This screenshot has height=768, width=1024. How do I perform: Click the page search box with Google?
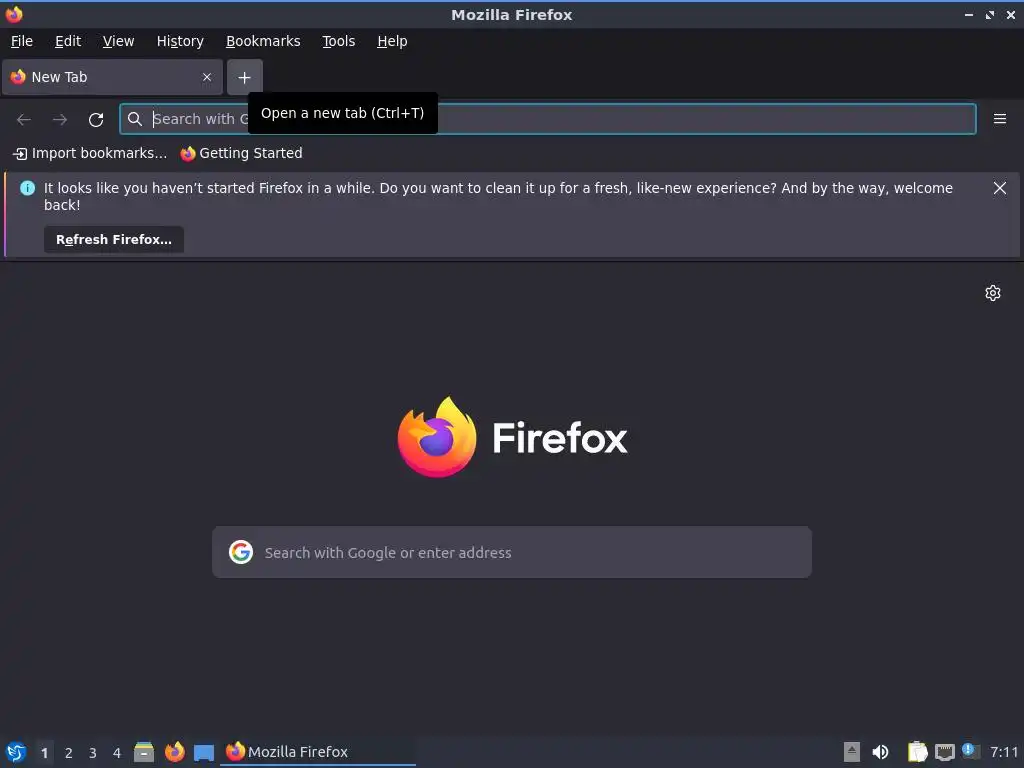512,552
